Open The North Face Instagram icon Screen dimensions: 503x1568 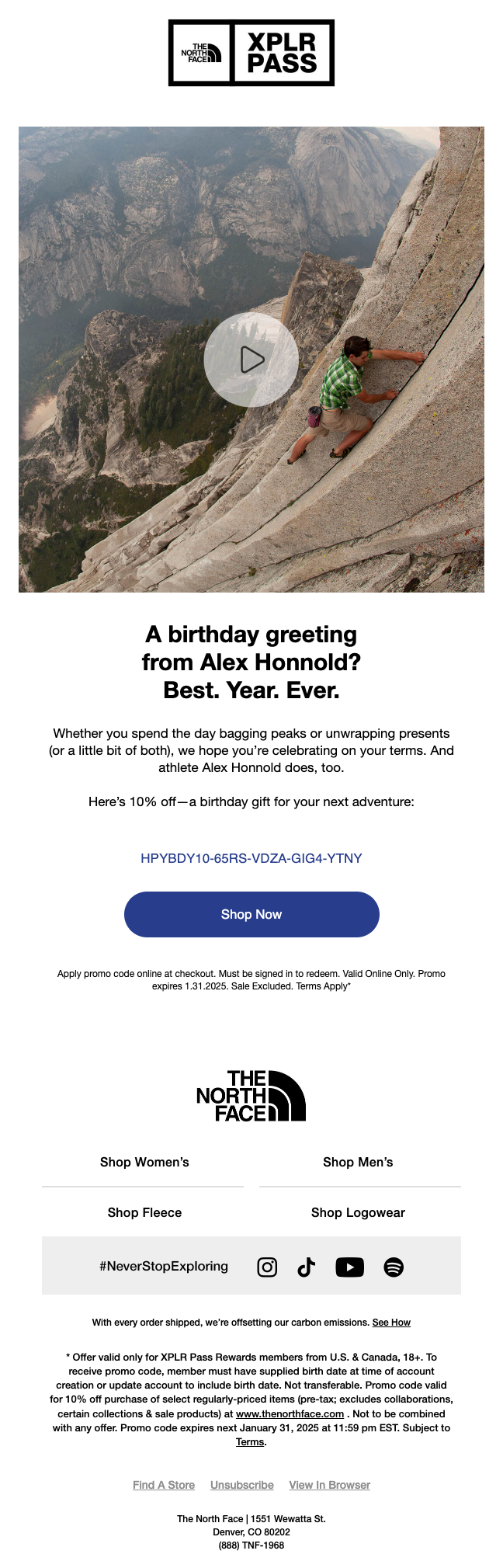point(267,1267)
